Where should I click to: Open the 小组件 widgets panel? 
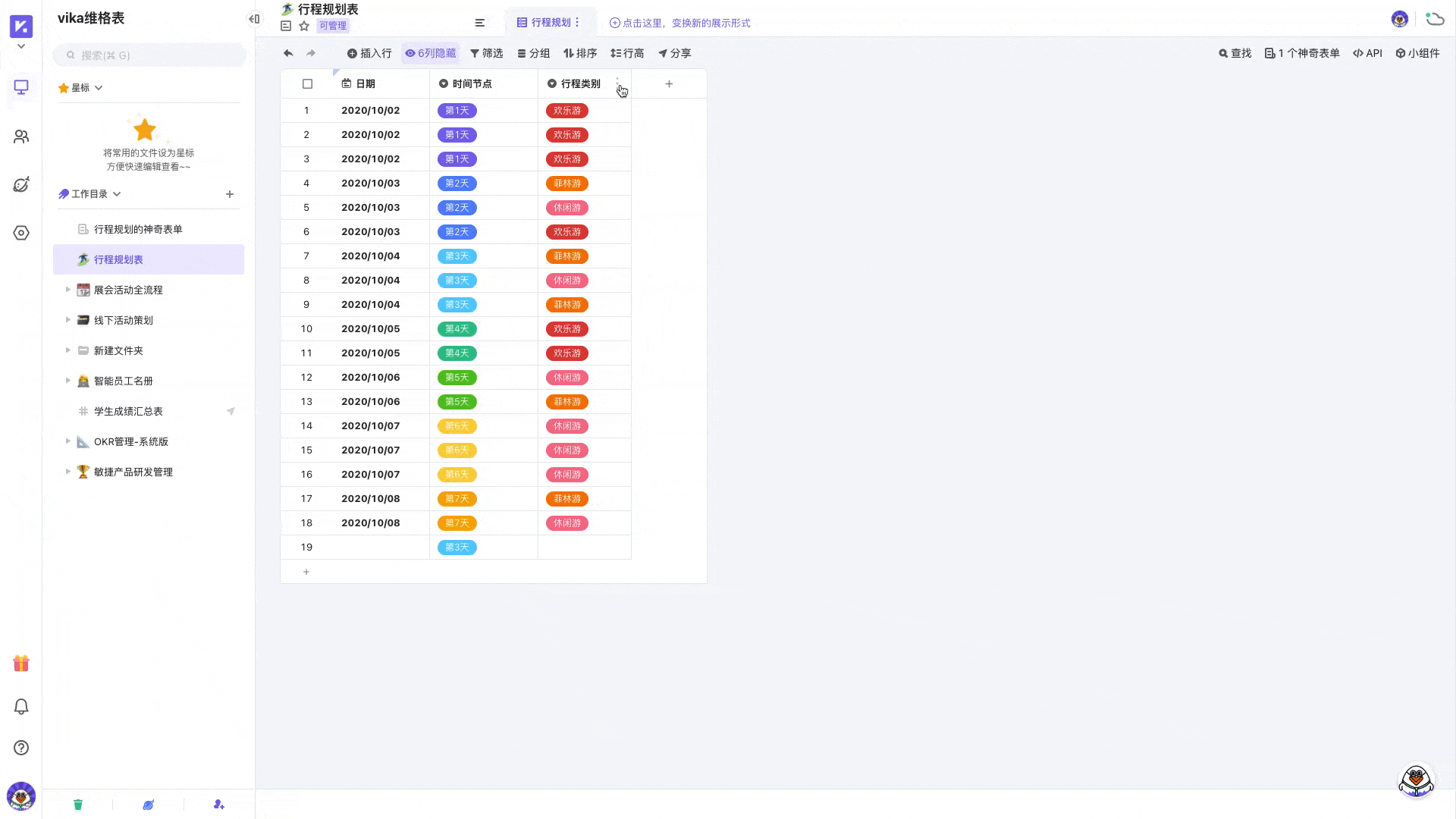[x=1419, y=53]
